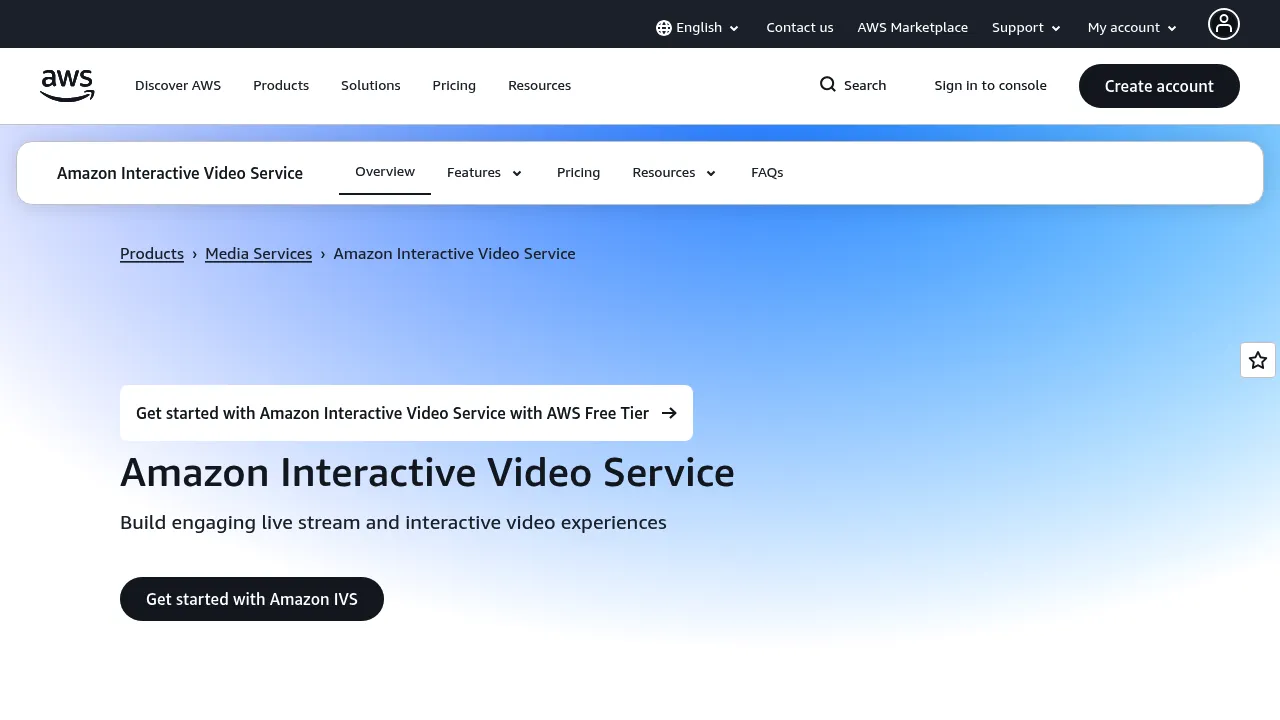Click Get started with Amazon IVS button
Screen dimensions: 1280x720
[x=252, y=599]
